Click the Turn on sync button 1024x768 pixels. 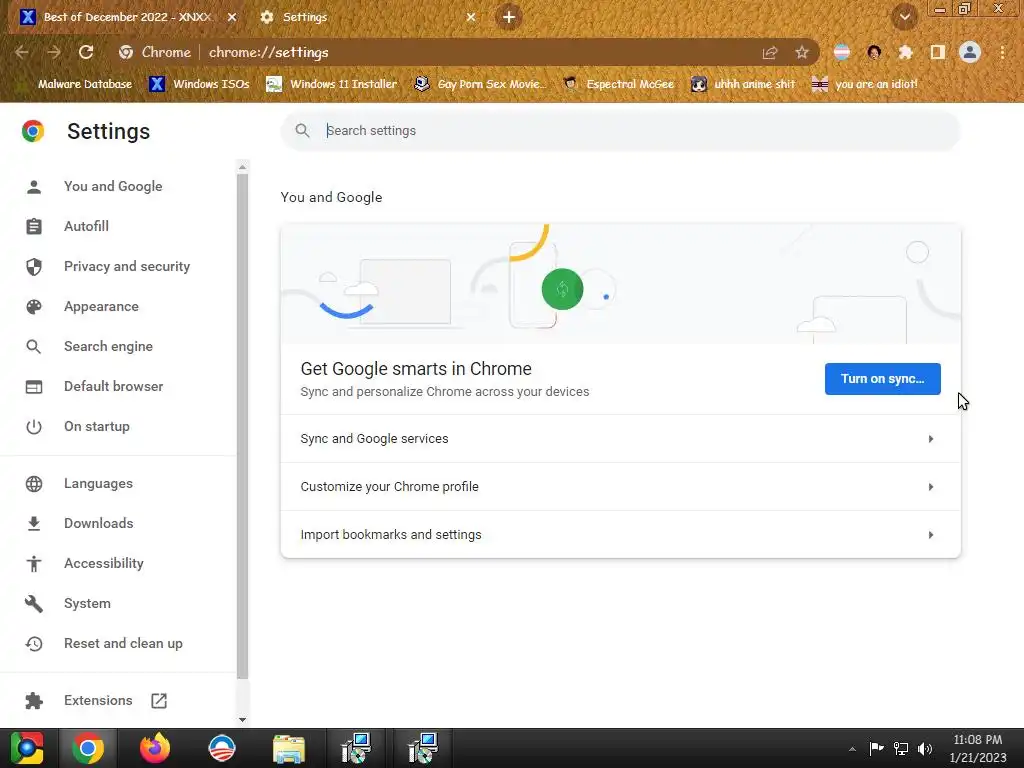click(x=882, y=379)
